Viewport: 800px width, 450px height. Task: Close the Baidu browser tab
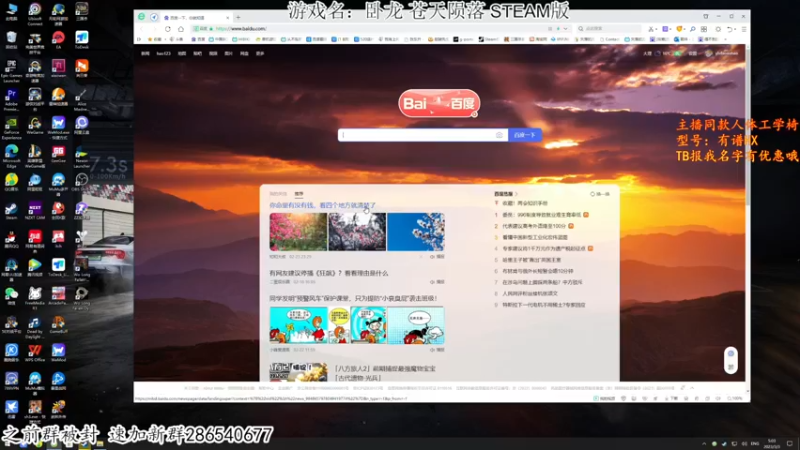[x=228, y=17]
